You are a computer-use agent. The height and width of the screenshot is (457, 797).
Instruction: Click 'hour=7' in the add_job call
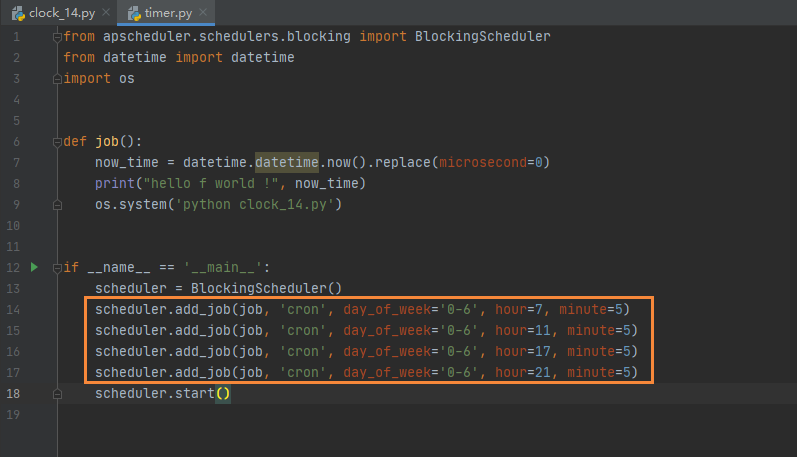click(519, 309)
